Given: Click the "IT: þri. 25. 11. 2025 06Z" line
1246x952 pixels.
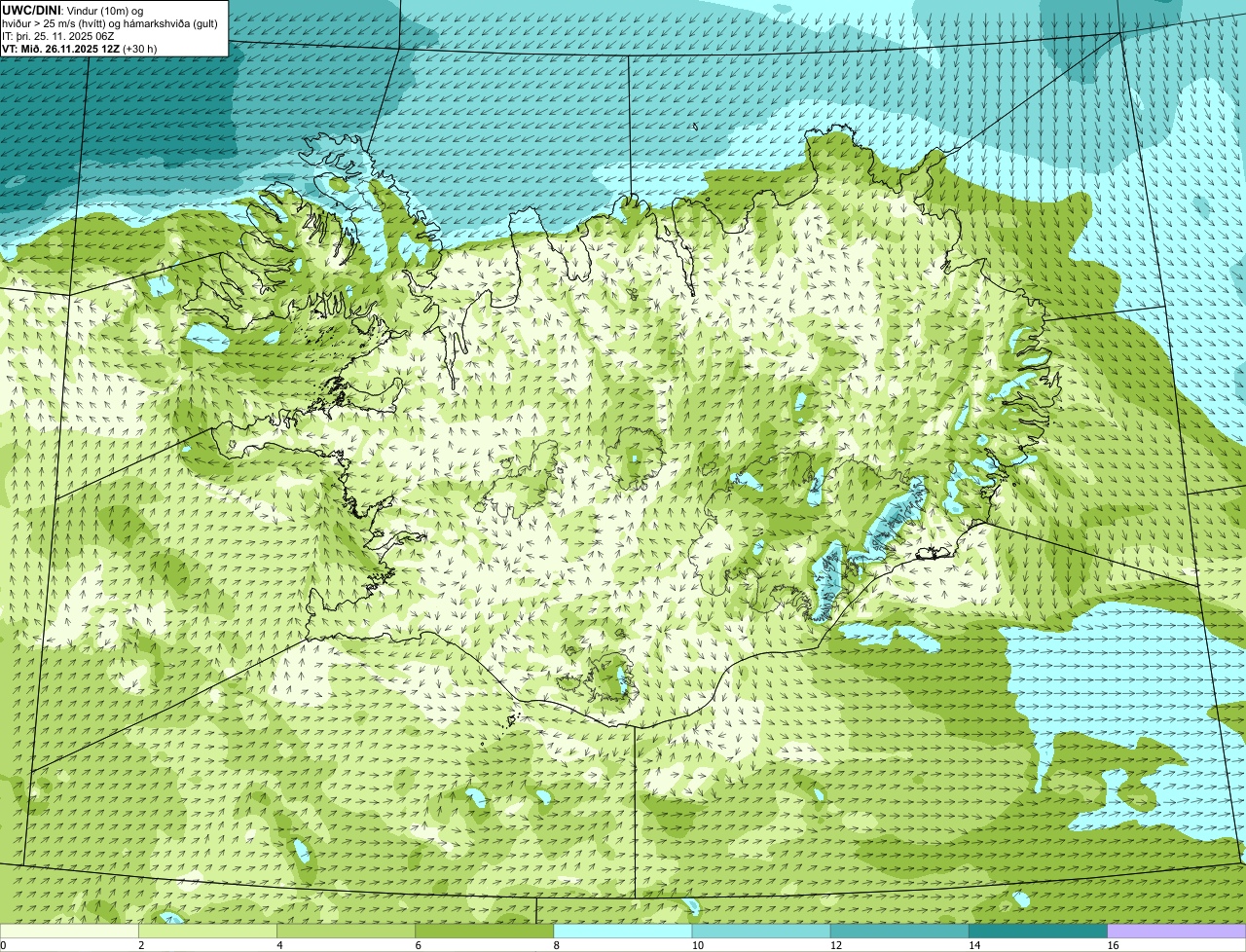Looking at the screenshot, I should coord(58,35).
